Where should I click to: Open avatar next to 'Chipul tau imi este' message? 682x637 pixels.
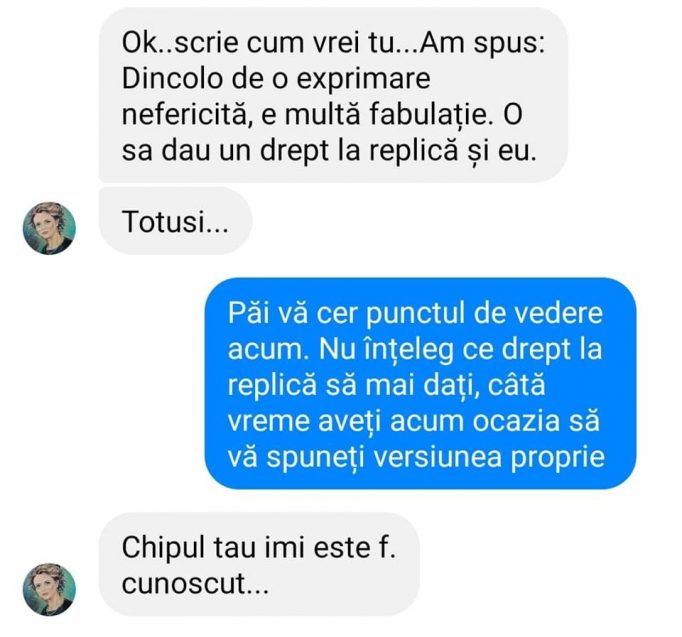pos(49,590)
